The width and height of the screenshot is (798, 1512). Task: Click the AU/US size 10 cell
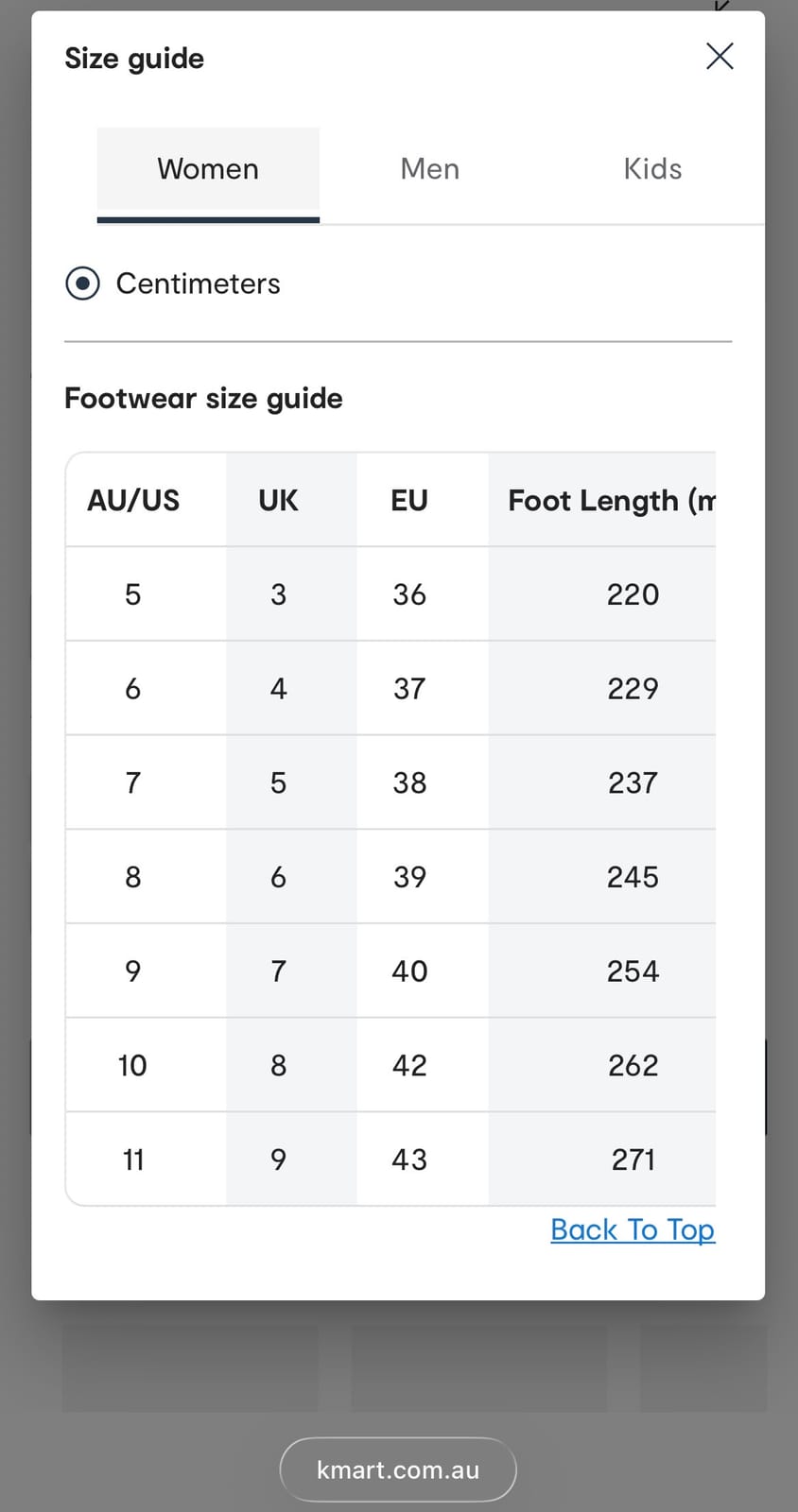132,1066
